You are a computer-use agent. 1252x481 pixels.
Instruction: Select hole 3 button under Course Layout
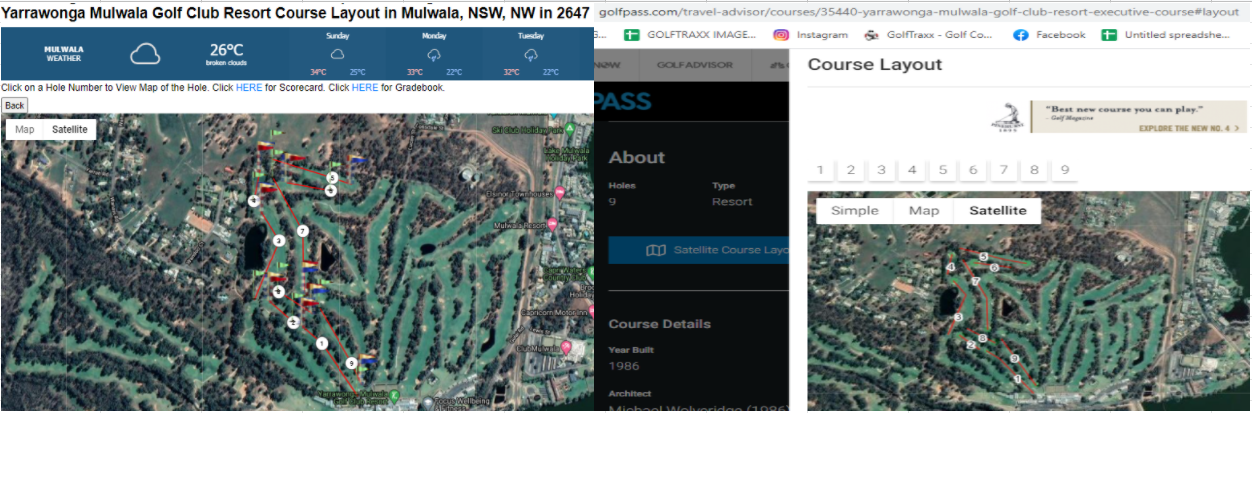click(x=881, y=170)
